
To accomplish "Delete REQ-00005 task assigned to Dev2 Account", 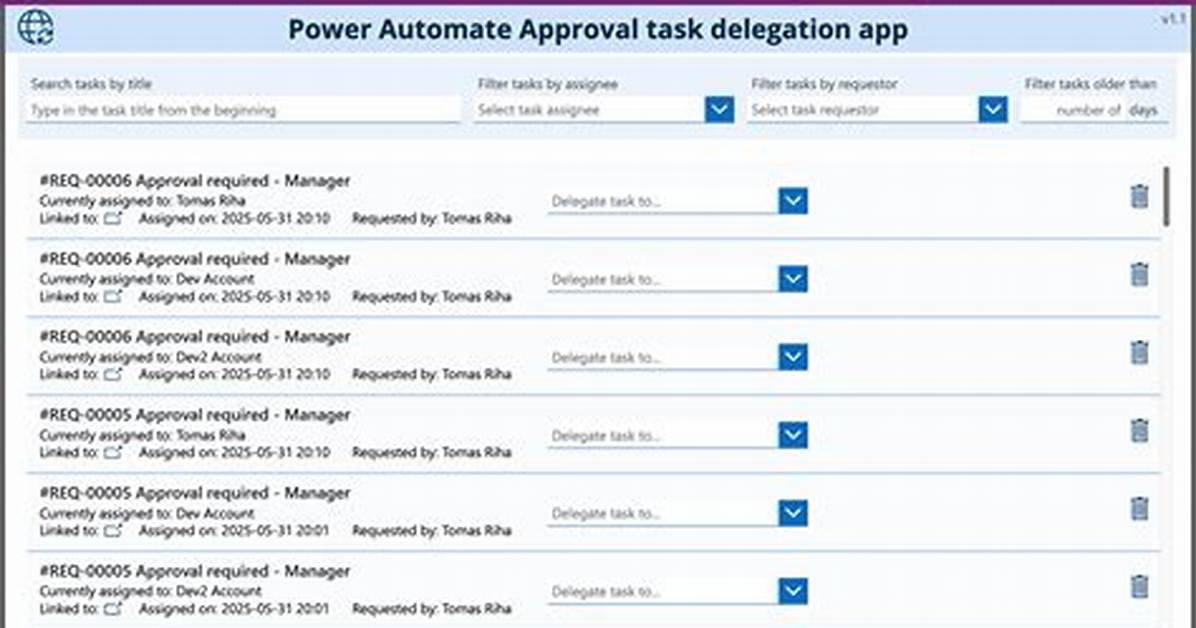I will 1139,587.
